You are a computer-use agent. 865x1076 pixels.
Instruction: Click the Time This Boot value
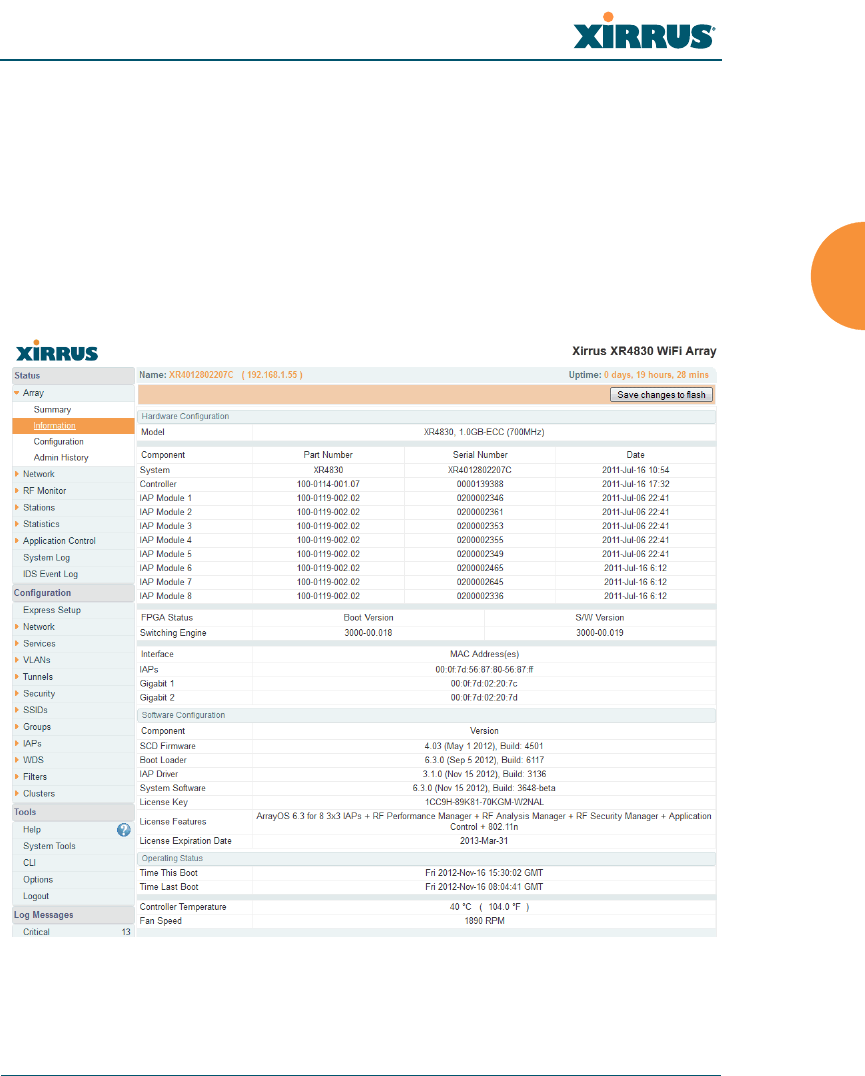(484, 873)
